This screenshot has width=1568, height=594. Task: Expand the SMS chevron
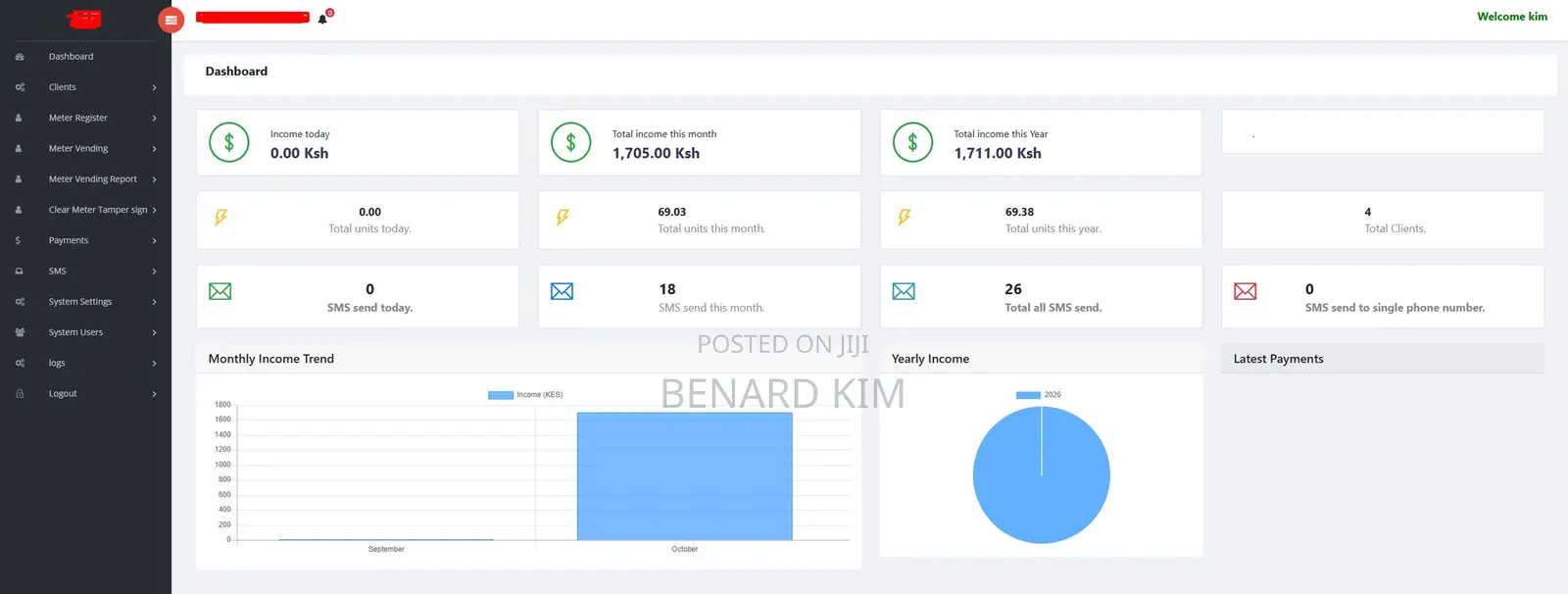(154, 272)
